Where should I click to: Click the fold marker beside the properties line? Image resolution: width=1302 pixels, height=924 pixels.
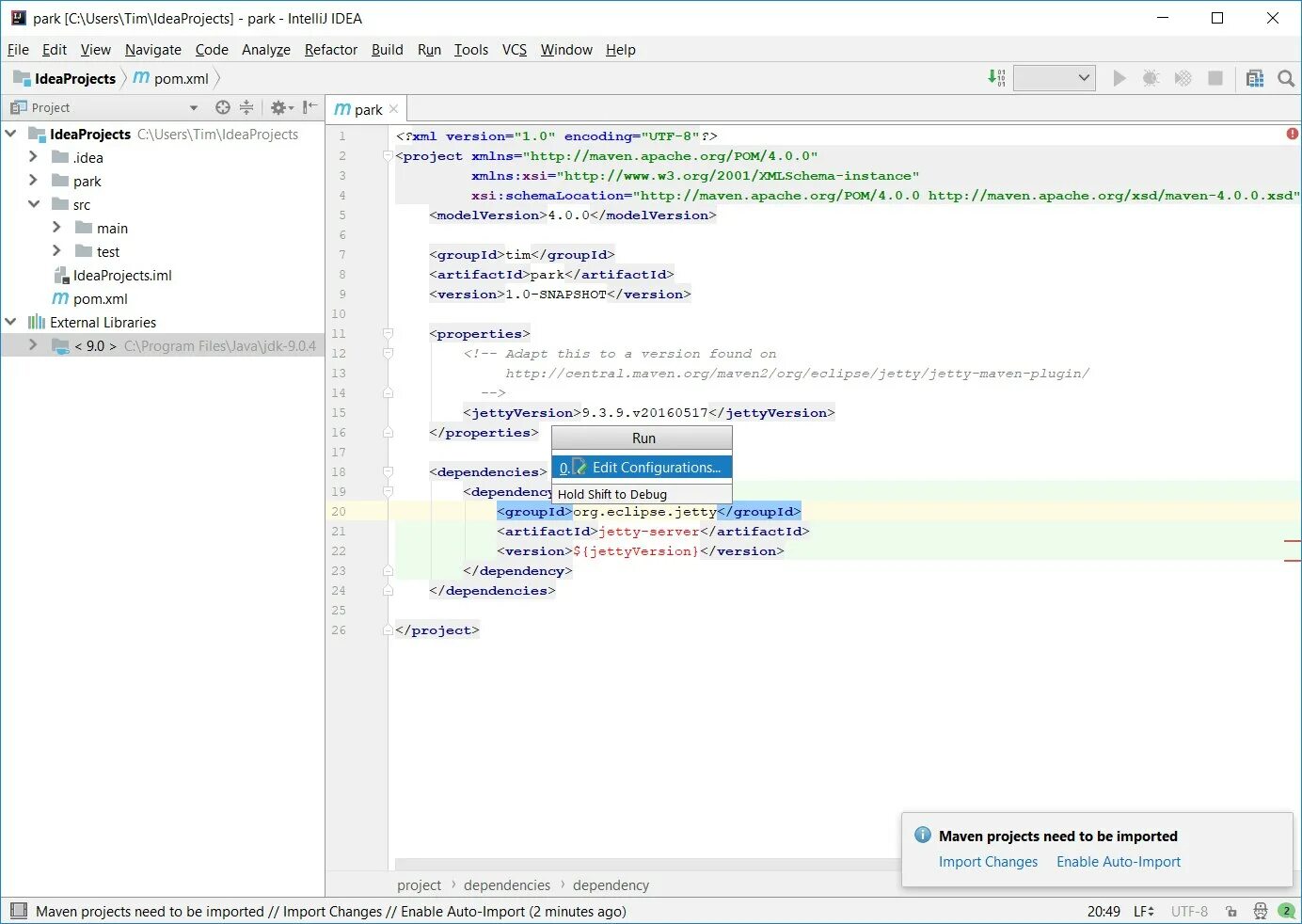(388, 333)
